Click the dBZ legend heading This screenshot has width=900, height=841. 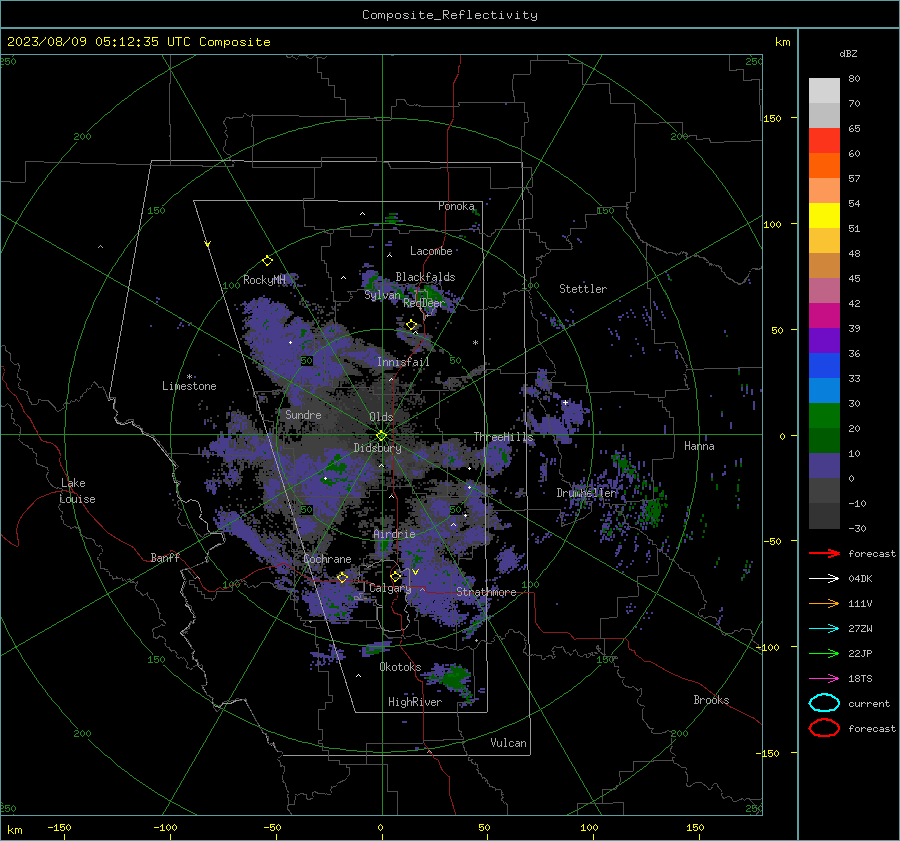pyautogui.click(x=848, y=53)
